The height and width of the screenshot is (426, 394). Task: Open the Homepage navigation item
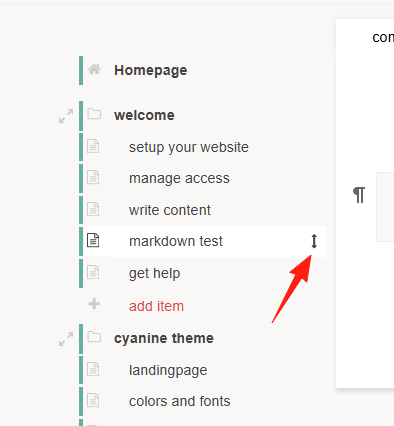151,70
